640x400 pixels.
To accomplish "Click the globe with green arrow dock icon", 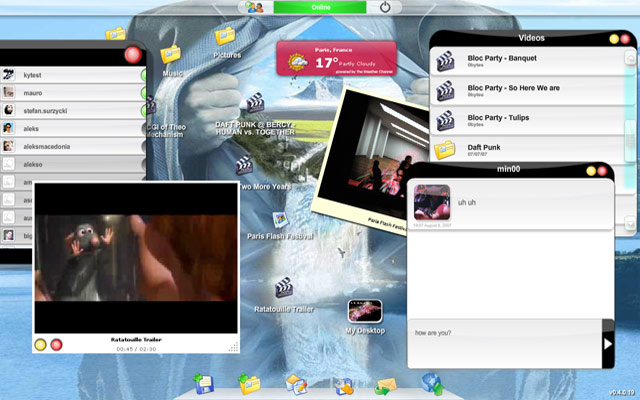I will pyautogui.click(x=433, y=384).
